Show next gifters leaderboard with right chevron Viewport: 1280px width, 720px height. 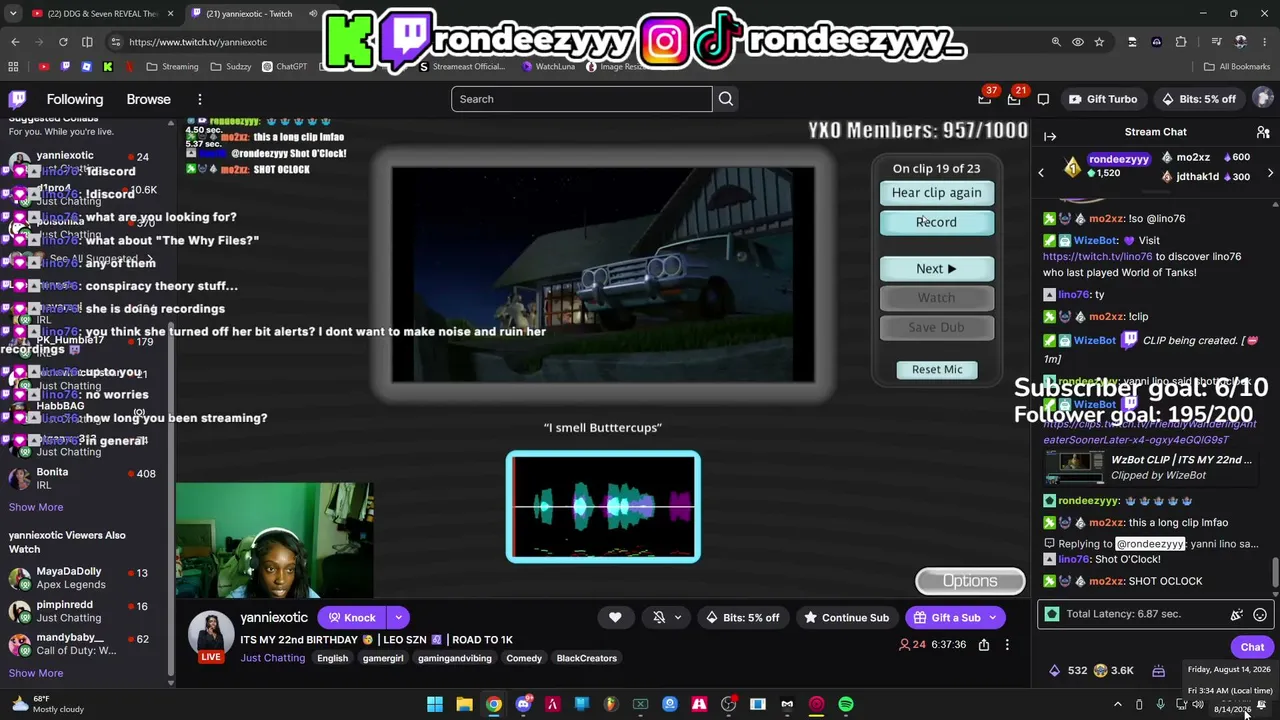click(x=1270, y=173)
